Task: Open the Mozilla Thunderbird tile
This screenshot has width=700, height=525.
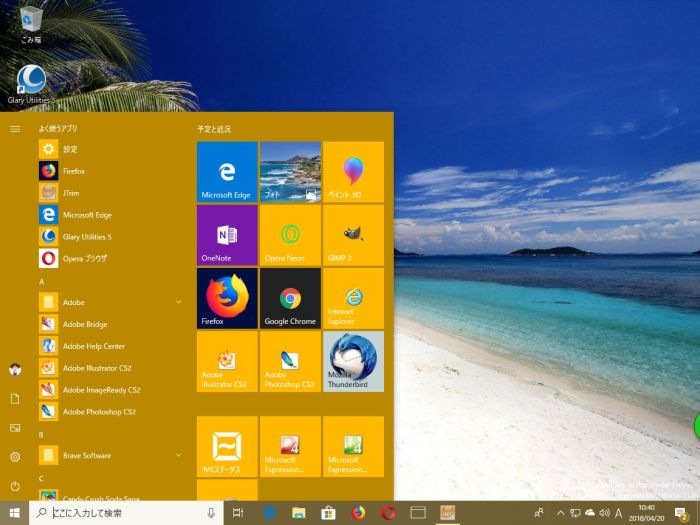Action: coord(353,360)
